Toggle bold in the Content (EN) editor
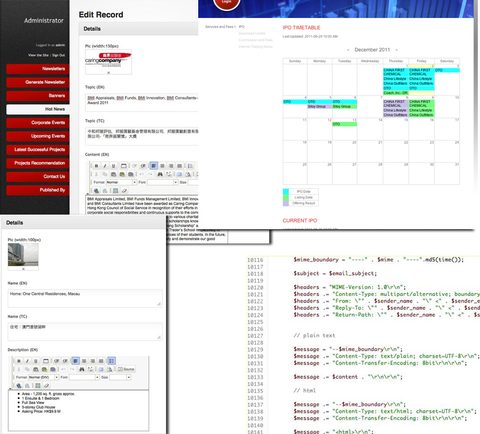This screenshot has height=434, width=480. click(x=96, y=166)
